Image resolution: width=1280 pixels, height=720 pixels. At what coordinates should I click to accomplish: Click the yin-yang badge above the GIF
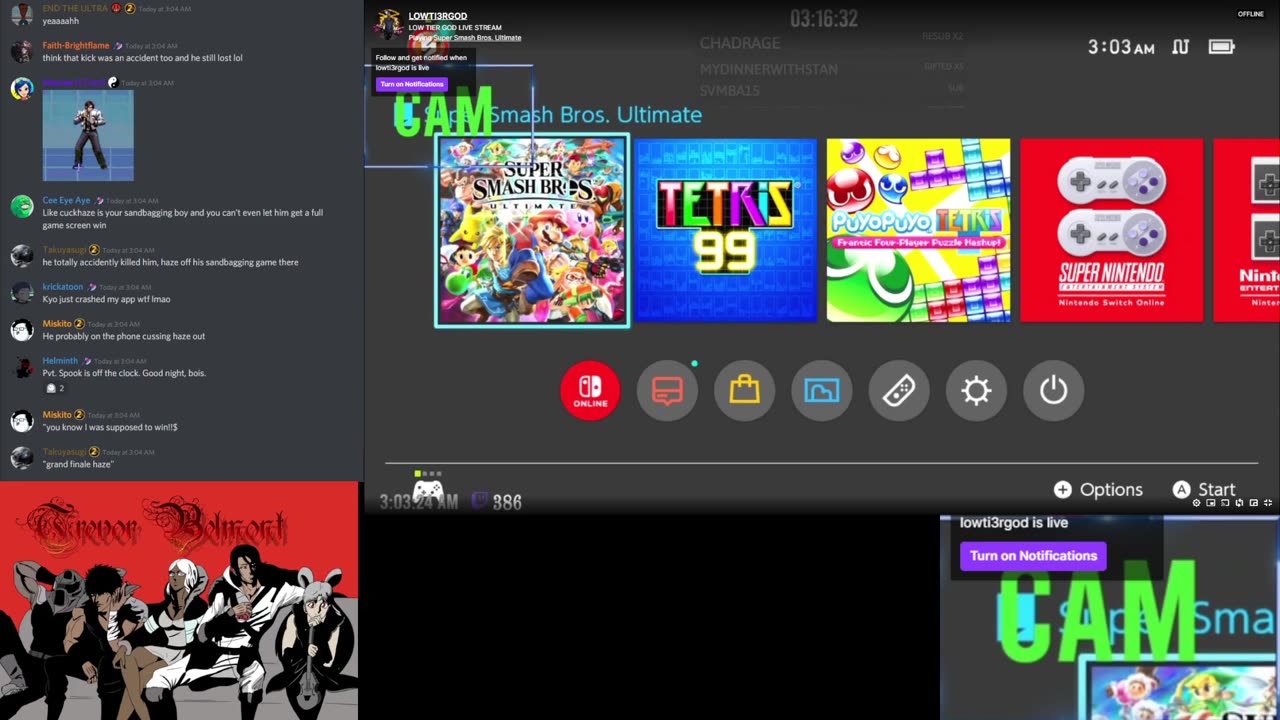112,83
